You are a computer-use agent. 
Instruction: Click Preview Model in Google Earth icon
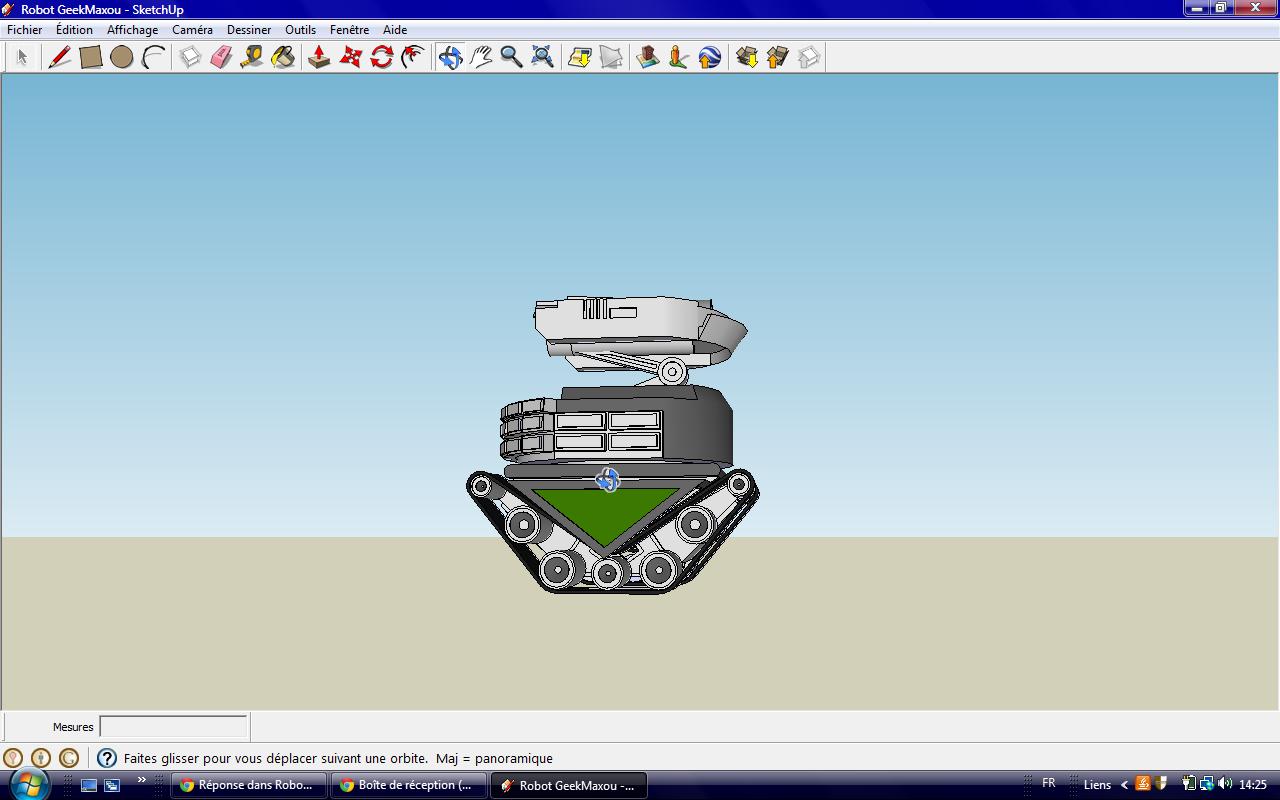(709, 57)
